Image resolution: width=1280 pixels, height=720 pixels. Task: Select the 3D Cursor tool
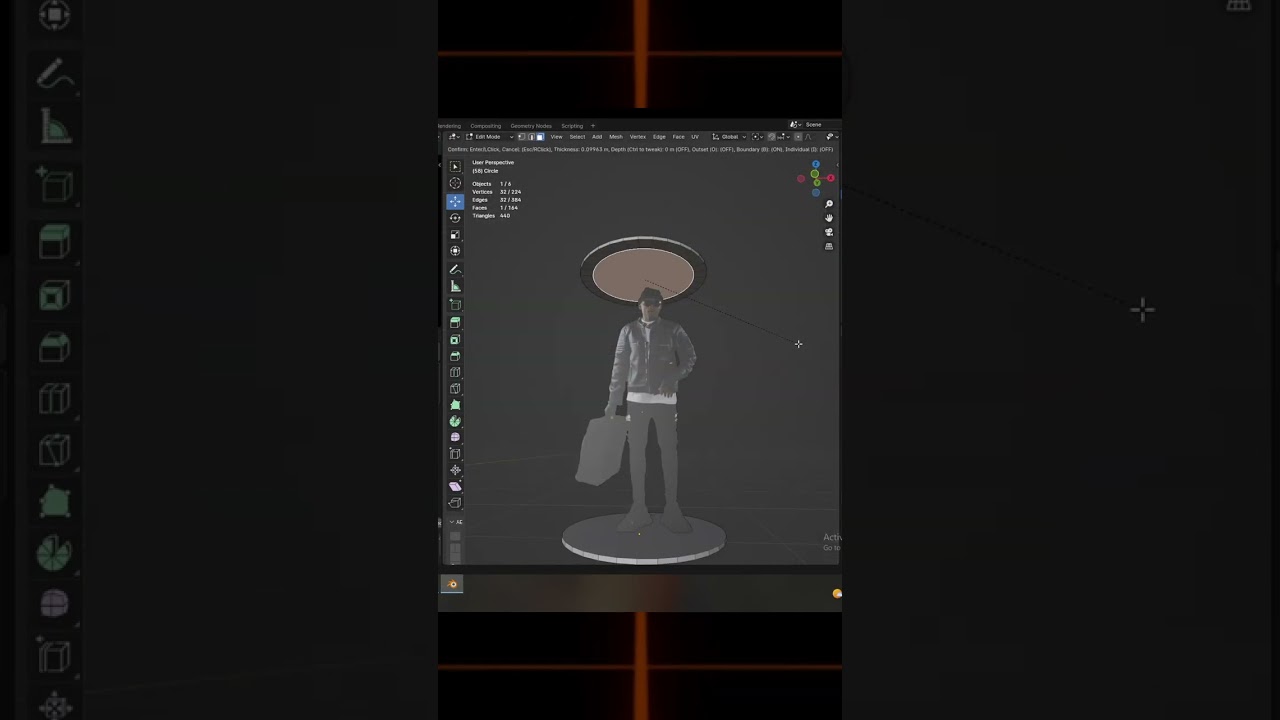tap(455, 183)
